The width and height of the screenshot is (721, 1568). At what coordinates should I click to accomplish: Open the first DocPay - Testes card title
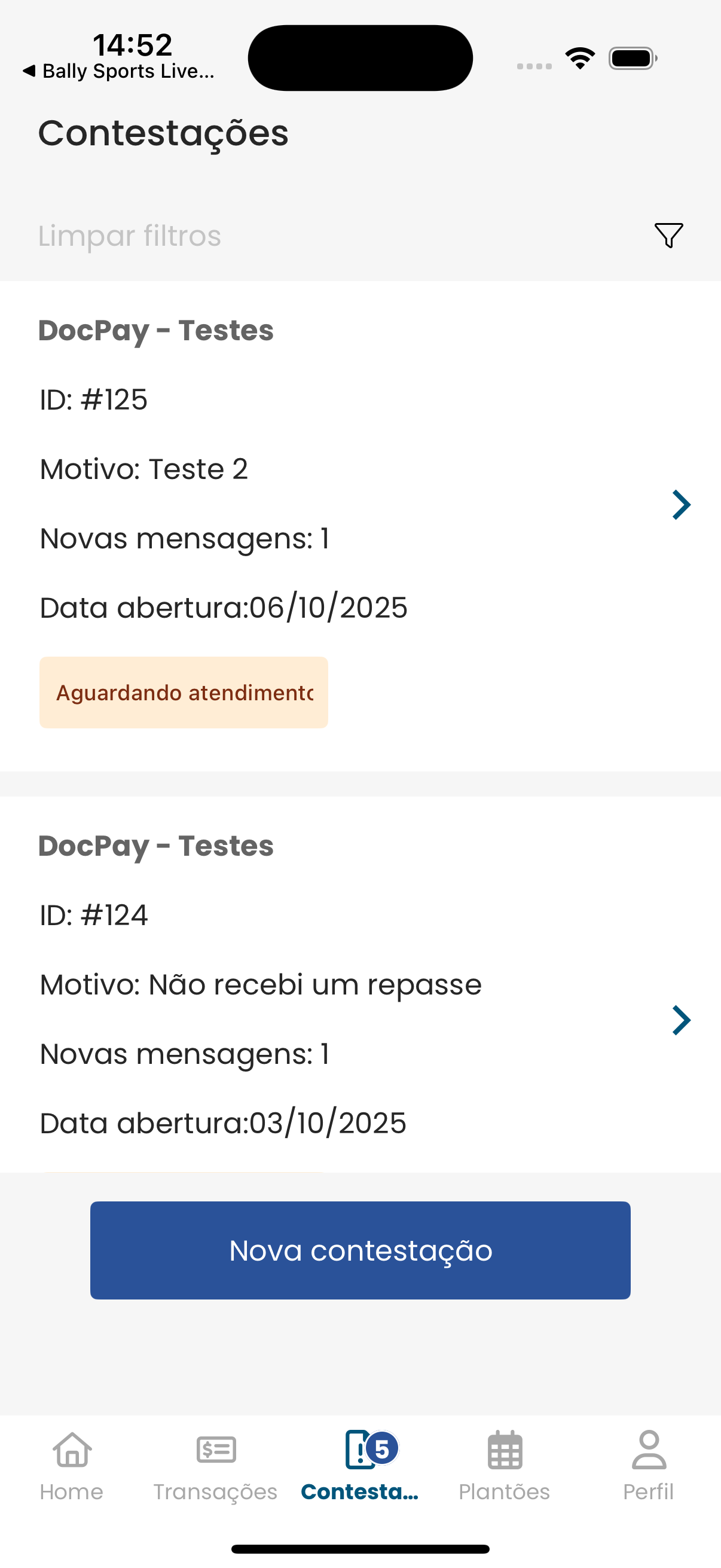pyautogui.click(x=156, y=331)
